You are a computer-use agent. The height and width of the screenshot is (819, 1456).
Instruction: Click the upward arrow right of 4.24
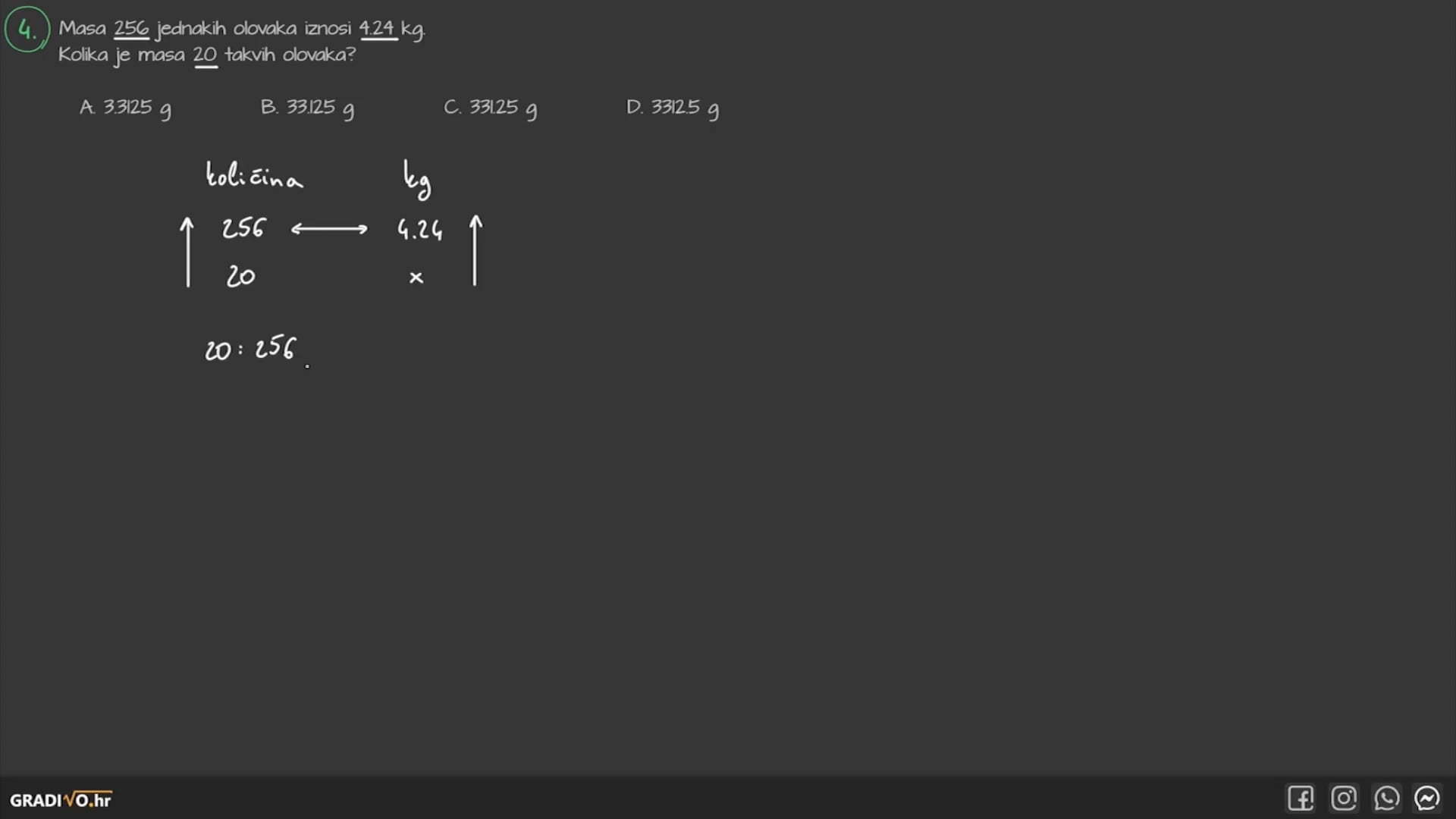[475, 250]
